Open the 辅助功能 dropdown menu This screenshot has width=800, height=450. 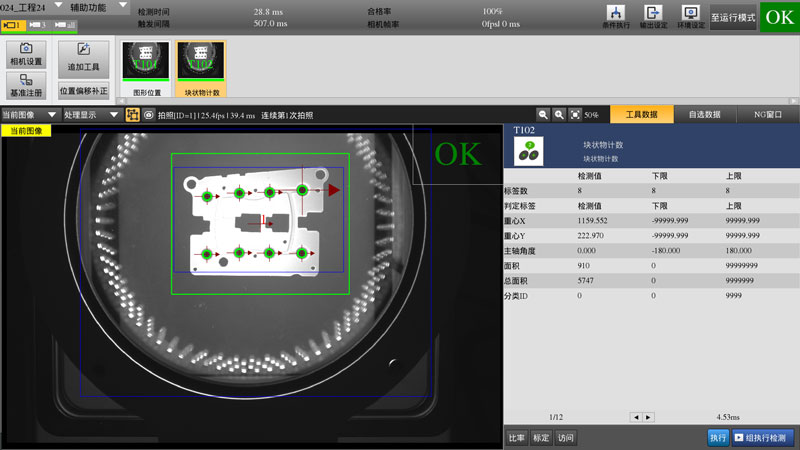click(98, 7)
